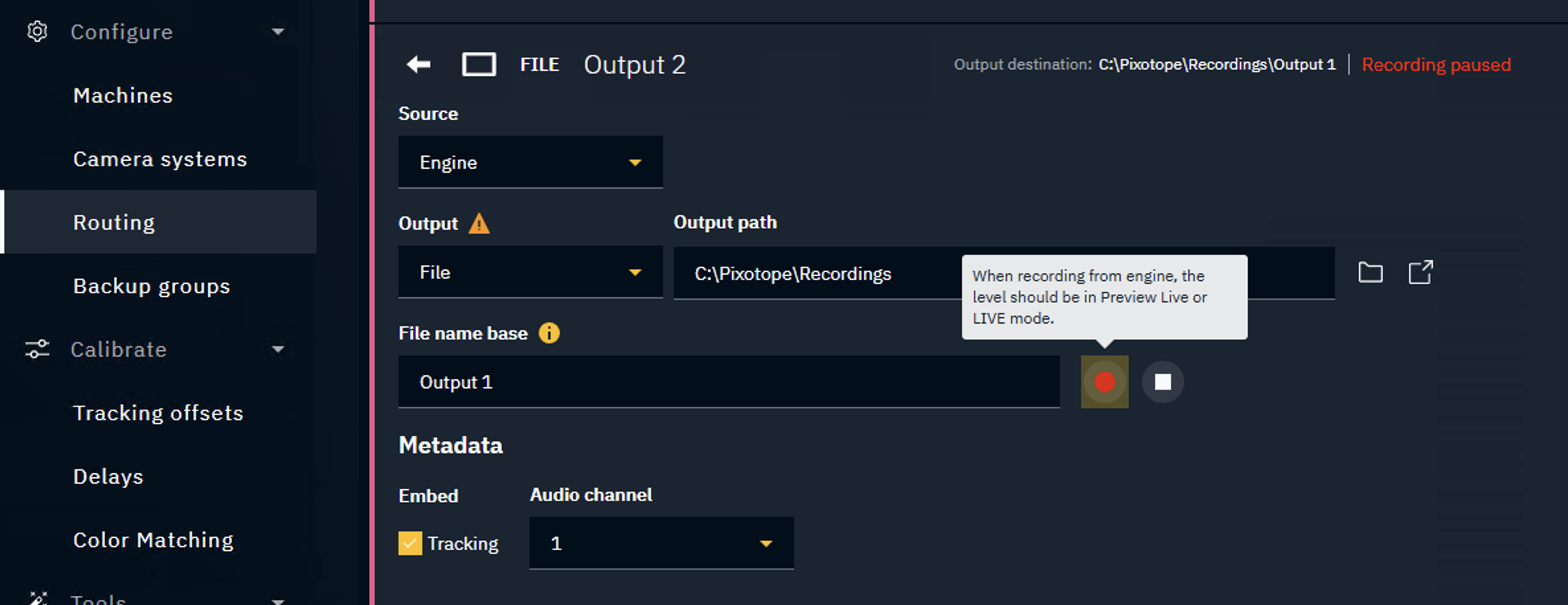
Task: Toggle the Tracking embed checkbox
Action: (x=410, y=543)
